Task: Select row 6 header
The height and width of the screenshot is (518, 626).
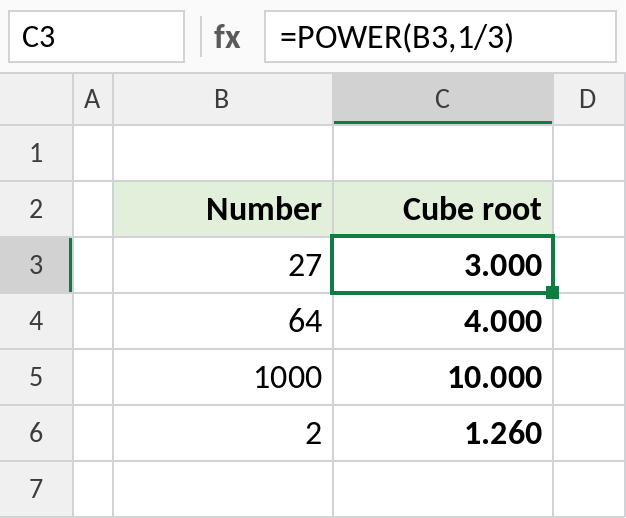Action: [36, 433]
